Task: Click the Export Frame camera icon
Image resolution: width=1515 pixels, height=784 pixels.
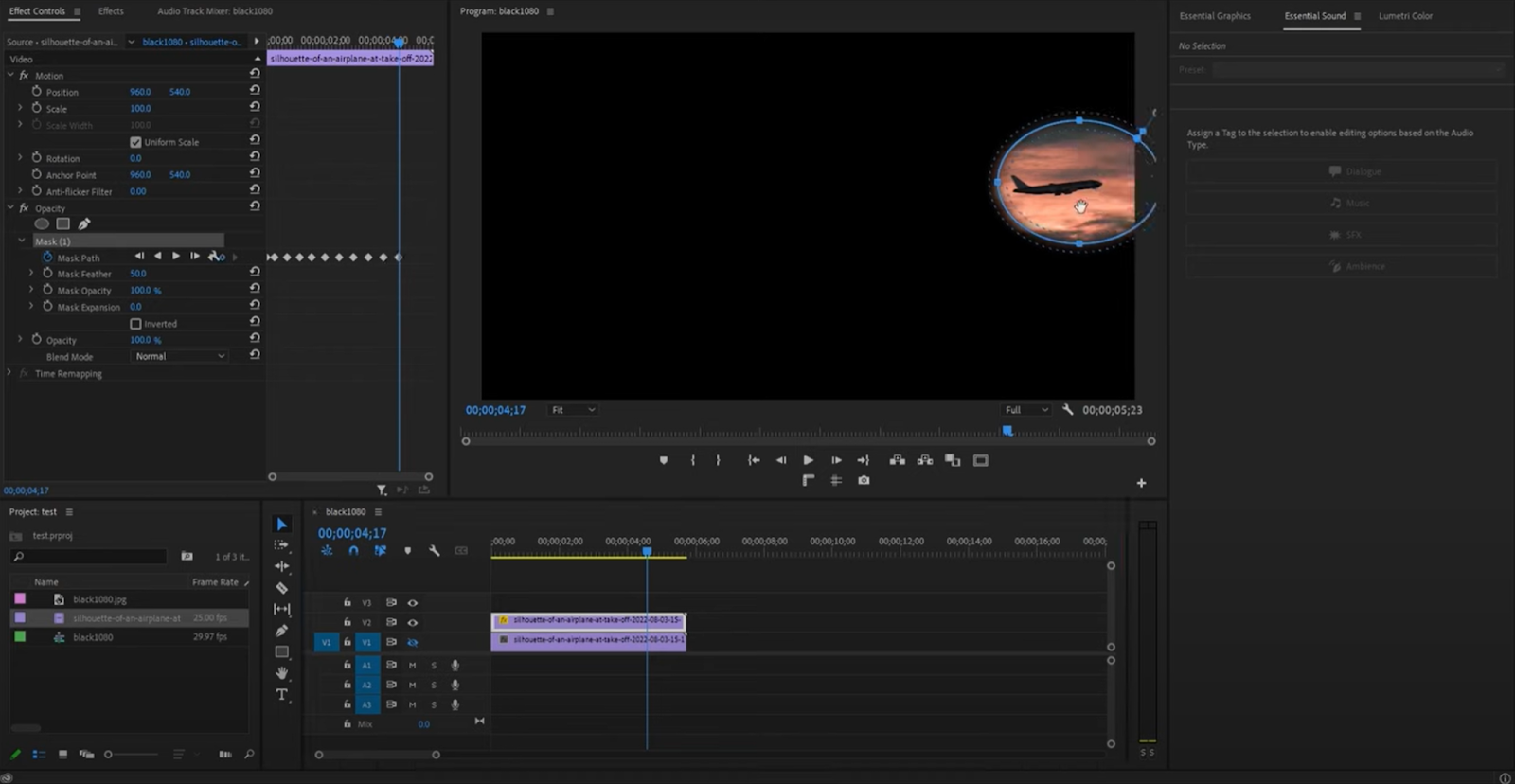Action: (864, 480)
